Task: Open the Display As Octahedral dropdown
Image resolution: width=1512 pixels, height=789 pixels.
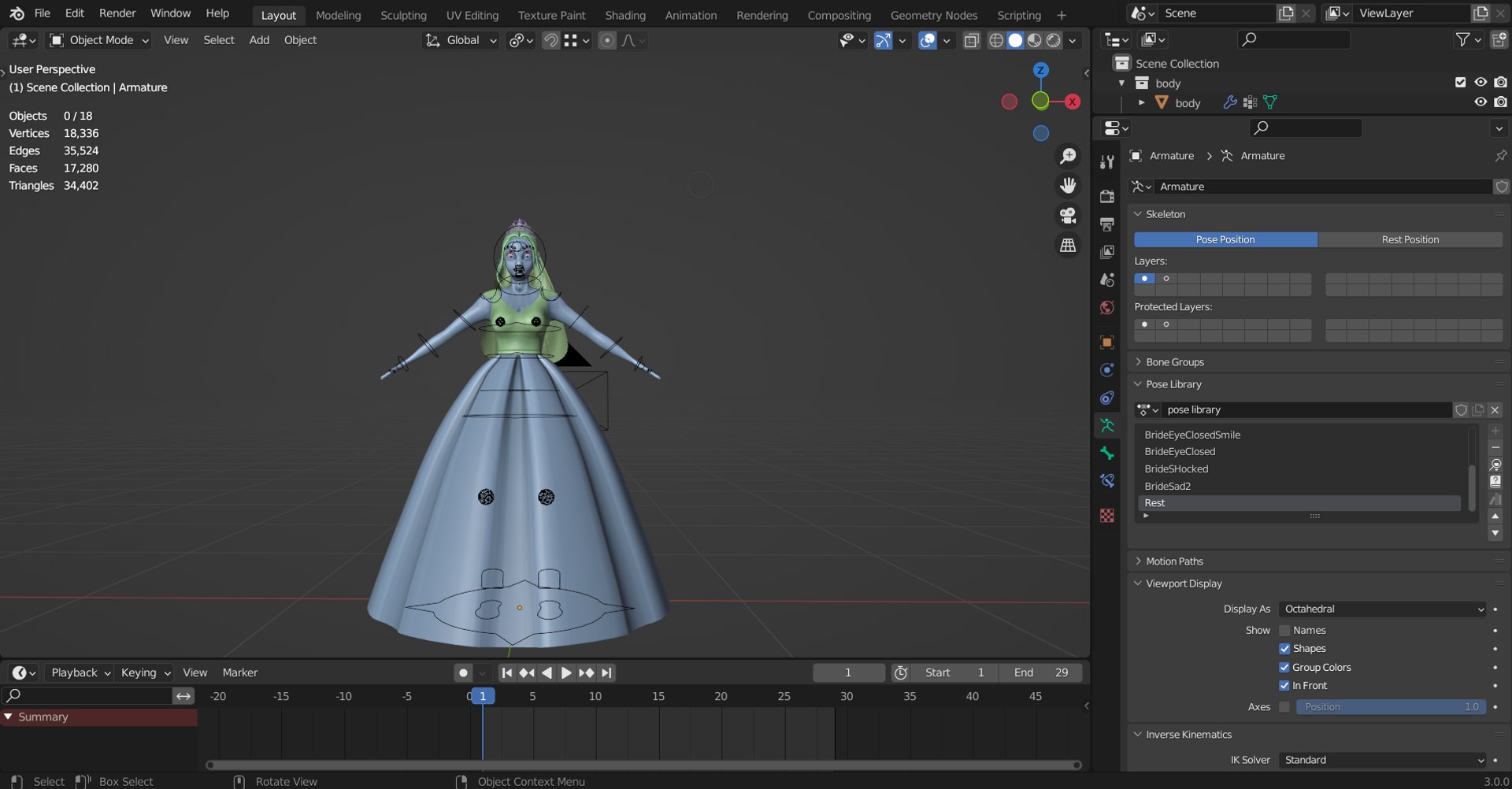Action: 1383,609
